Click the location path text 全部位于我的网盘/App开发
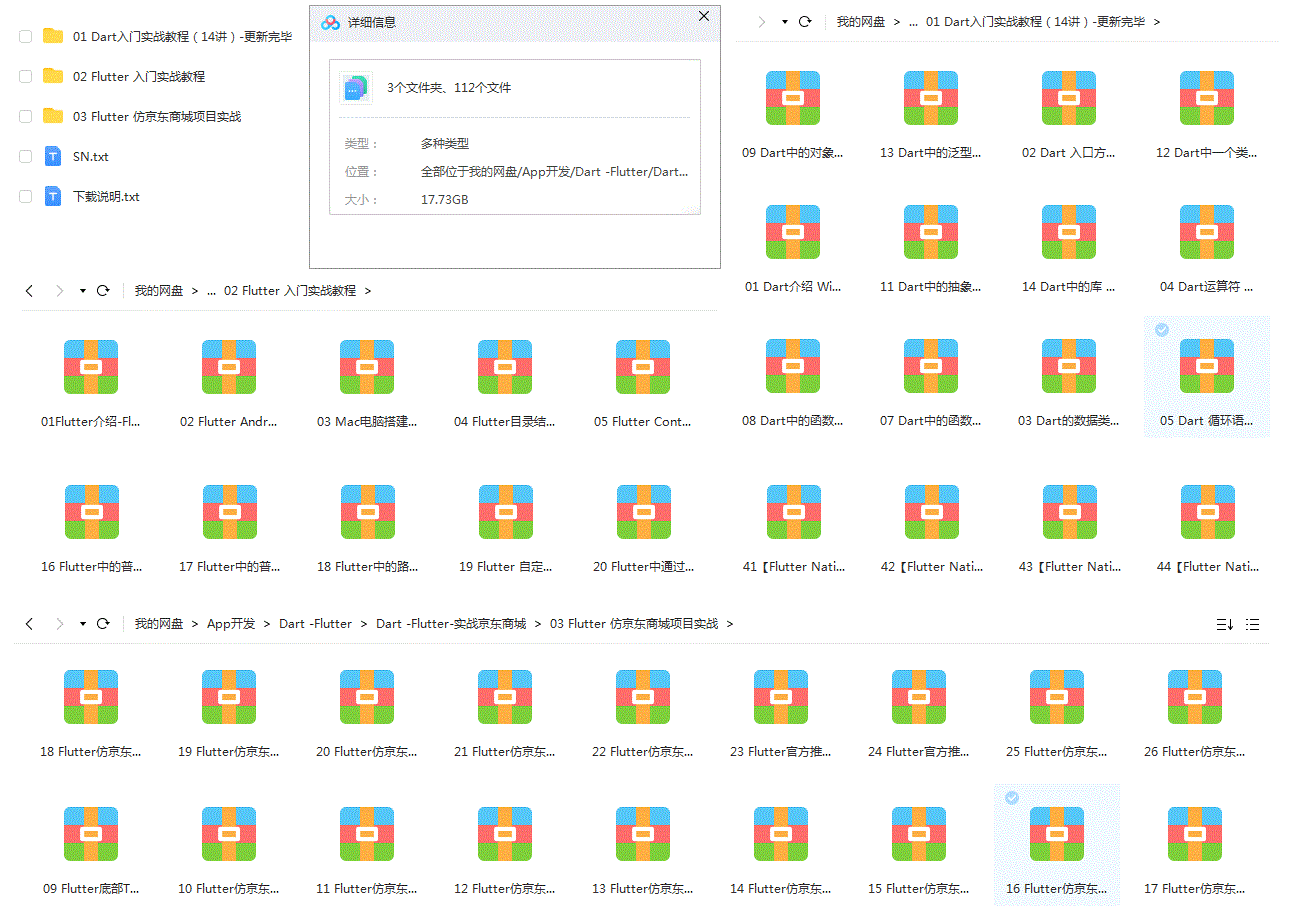The image size is (1300, 920). point(555,172)
